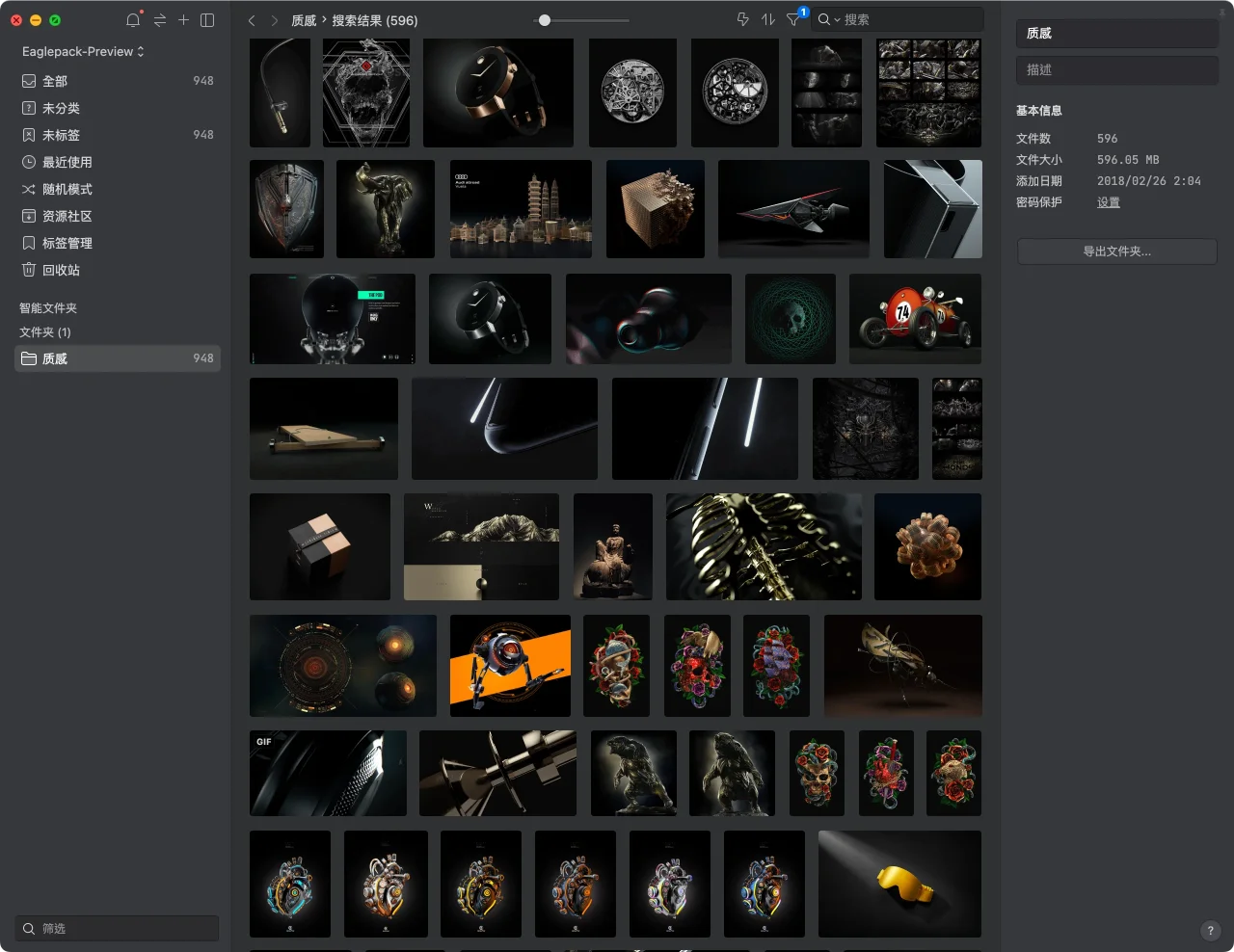
Task: Open 最近使用 in the sidebar
Action: 118,162
